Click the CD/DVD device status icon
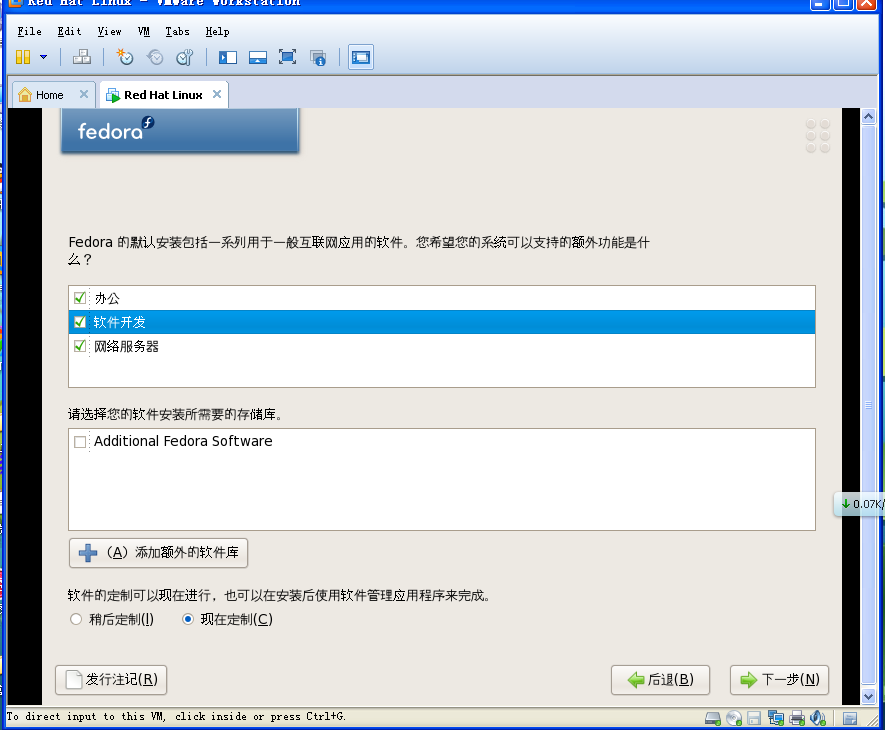This screenshot has width=885, height=730. pos(734,717)
